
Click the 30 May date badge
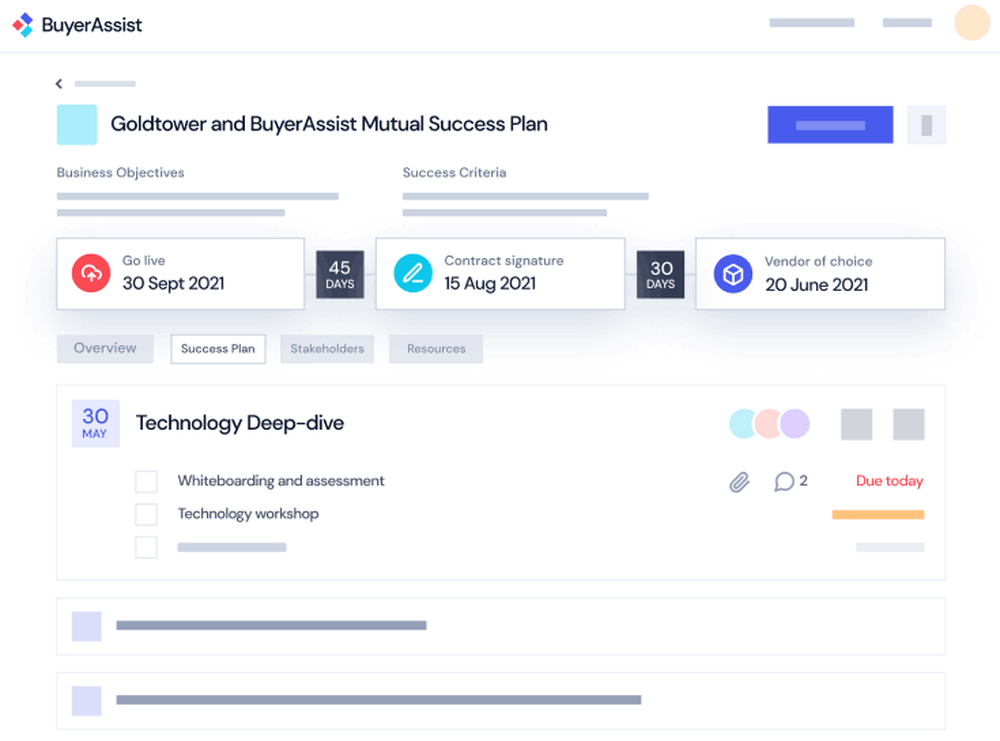[x=95, y=423]
